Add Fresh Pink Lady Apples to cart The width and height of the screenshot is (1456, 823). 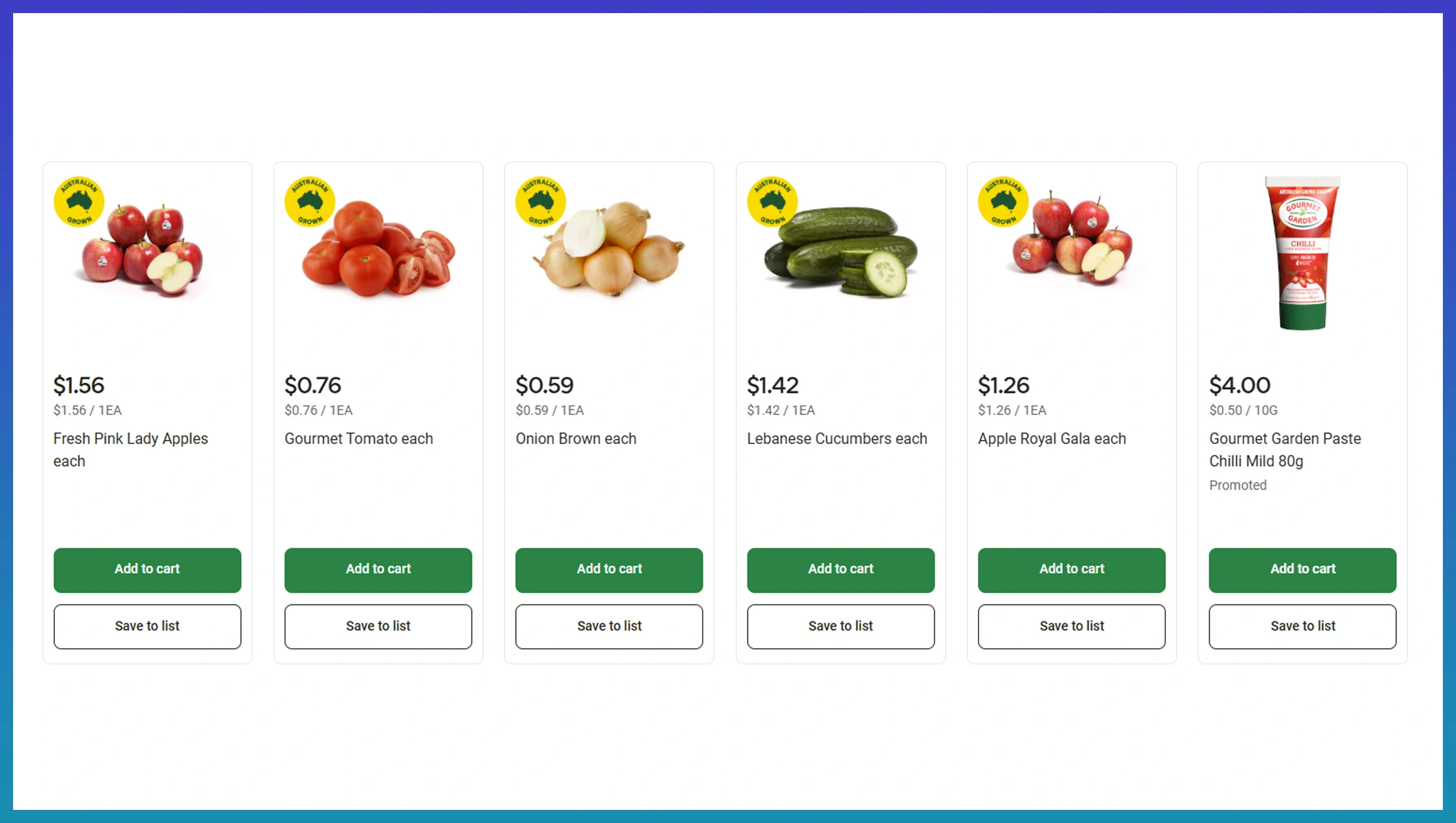(147, 570)
